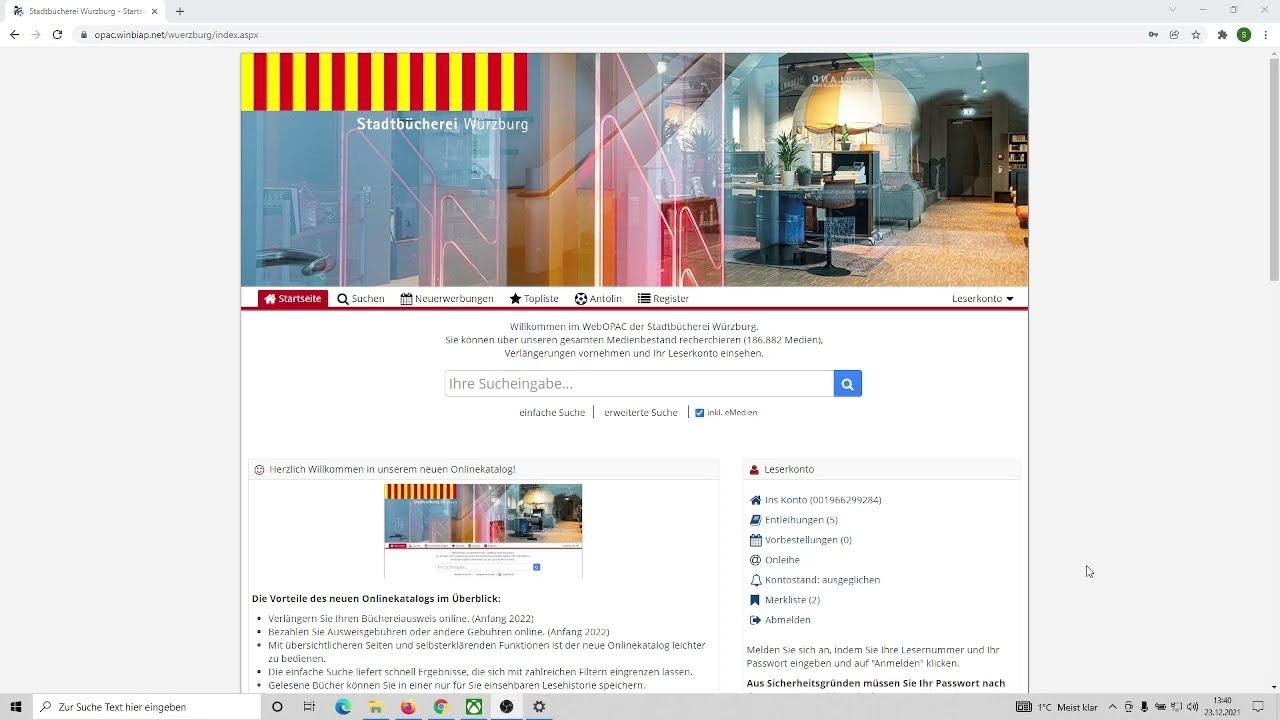Click the home icon beside Ins Konto
The width and height of the screenshot is (1280, 720).
(x=755, y=500)
